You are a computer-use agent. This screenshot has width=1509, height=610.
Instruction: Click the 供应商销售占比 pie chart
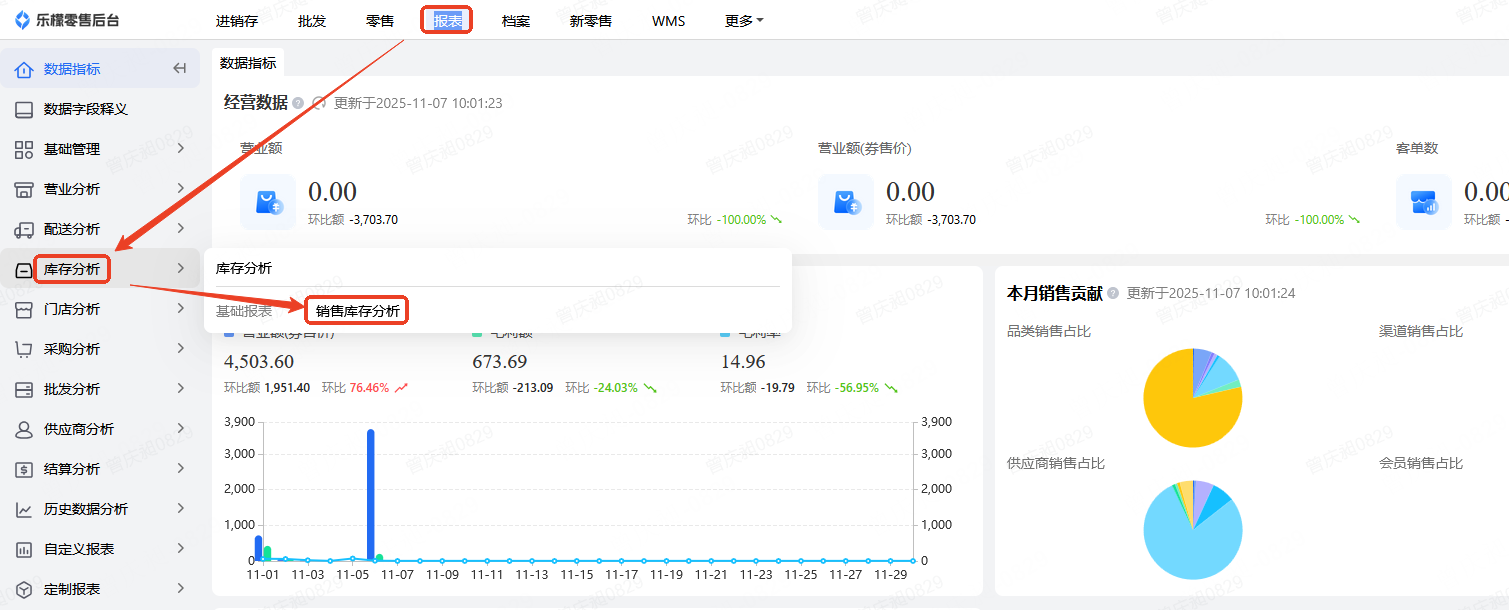pyautogui.click(x=1193, y=530)
